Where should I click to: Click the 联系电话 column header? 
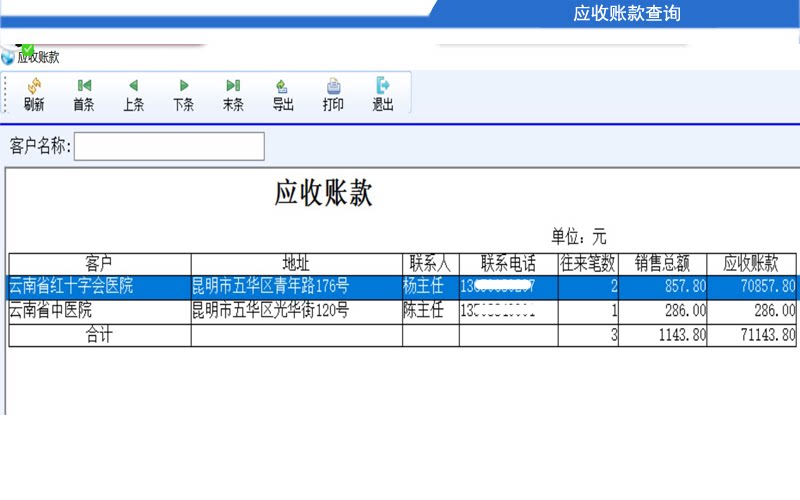509,264
